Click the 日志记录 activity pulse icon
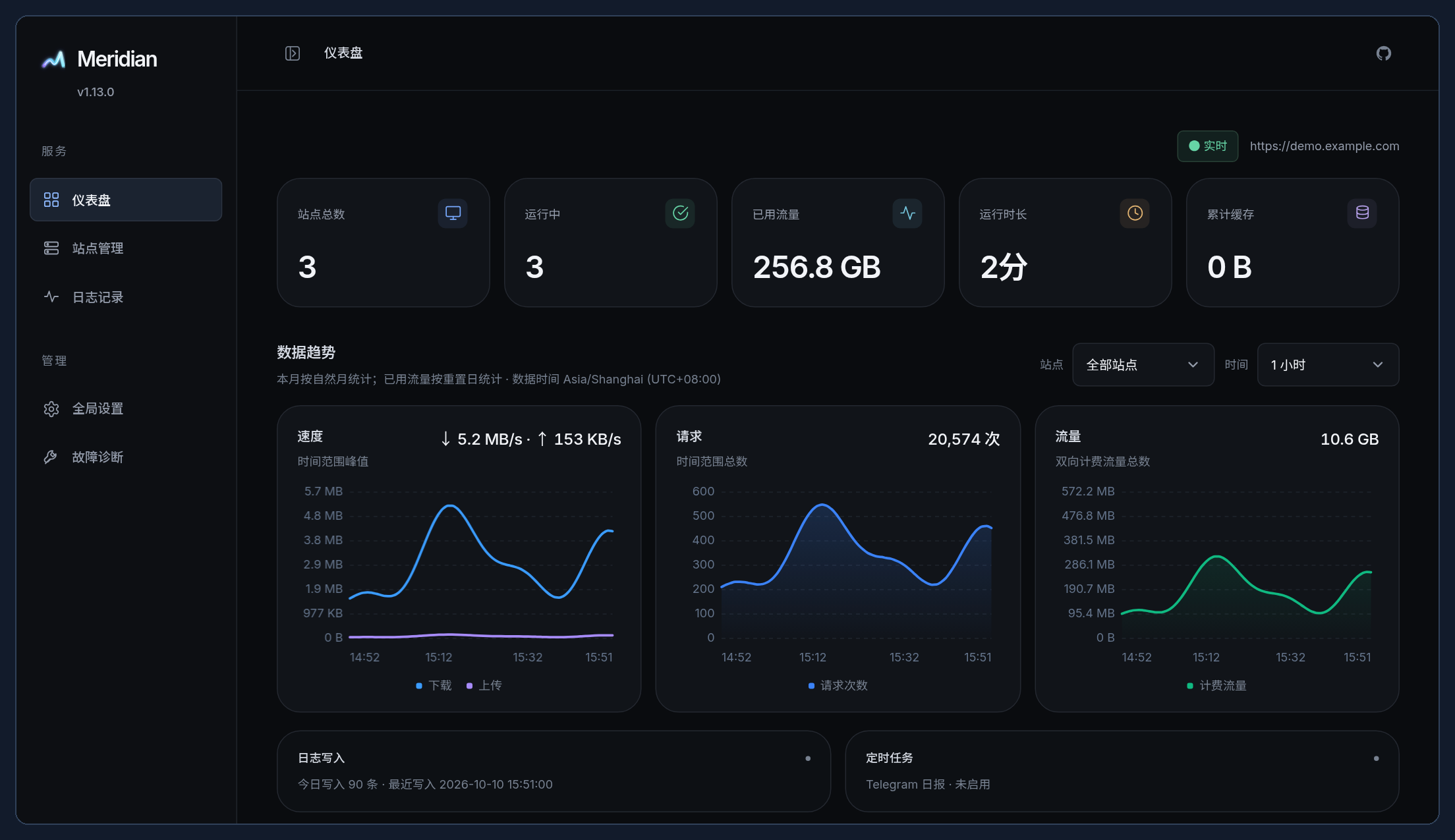 [51, 296]
